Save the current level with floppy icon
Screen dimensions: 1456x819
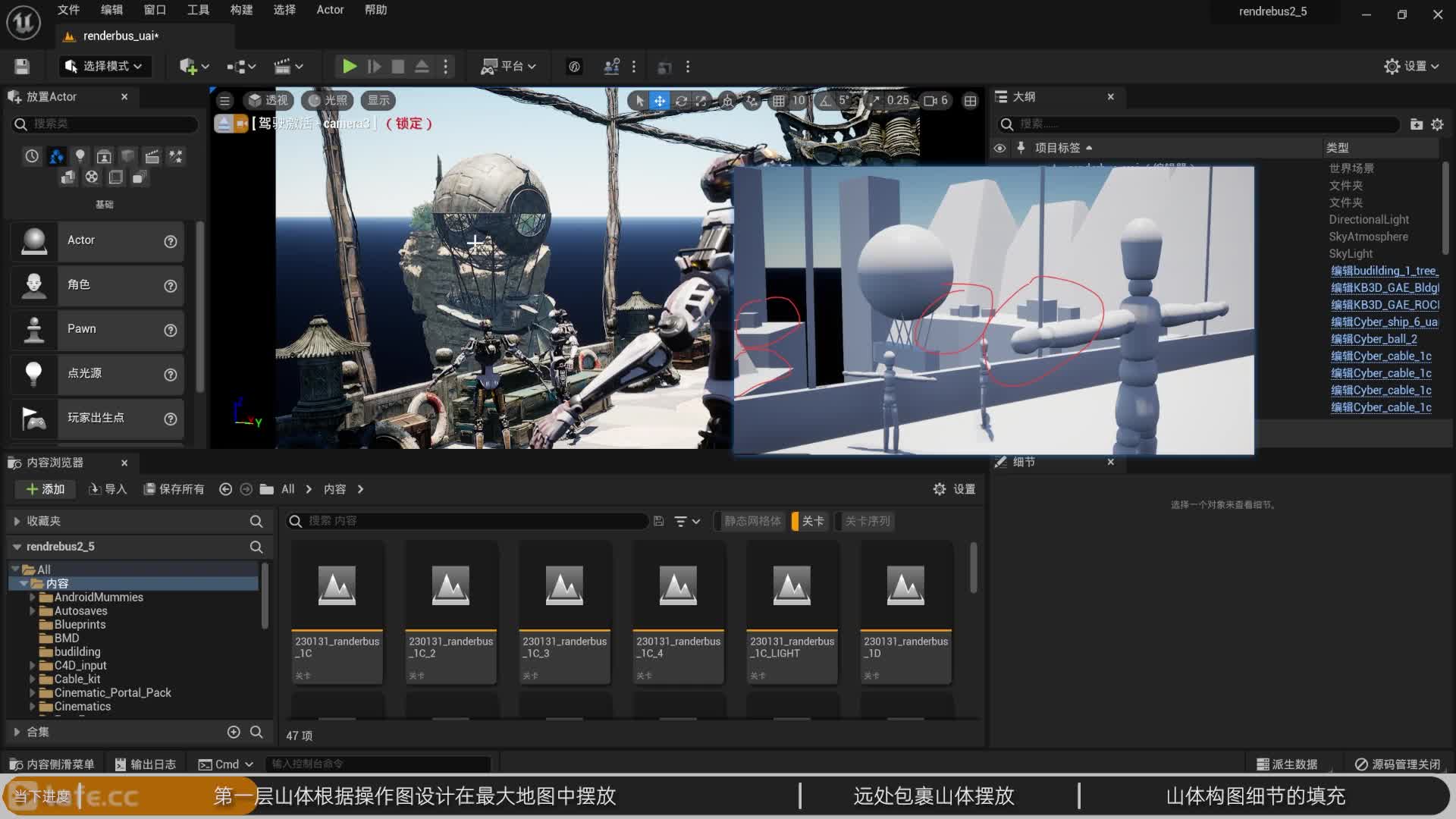[22, 67]
